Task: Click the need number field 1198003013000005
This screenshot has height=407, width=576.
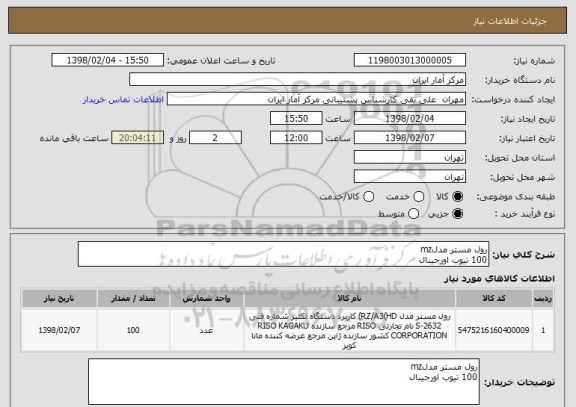Action: (x=410, y=60)
